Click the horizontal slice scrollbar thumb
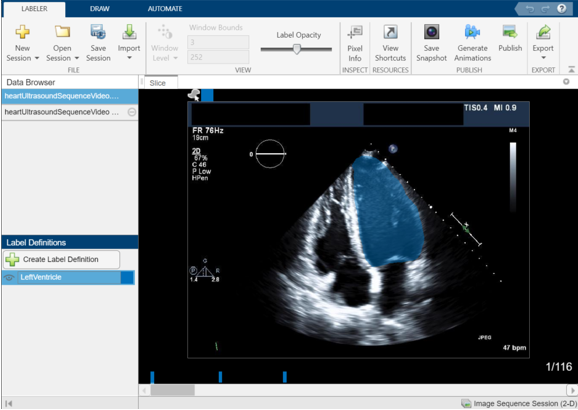 pyautogui.click(x=173, y=390)
